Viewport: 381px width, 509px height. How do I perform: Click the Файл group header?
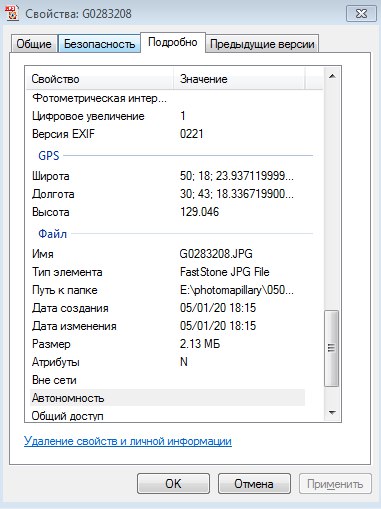[52, 234]
